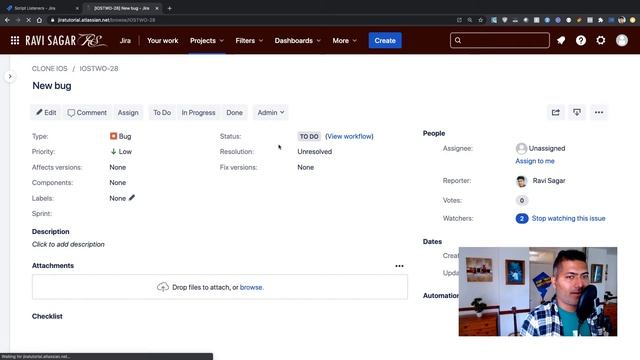
Task: Edit labels with the pencil icon
Action: pos(132,198)
